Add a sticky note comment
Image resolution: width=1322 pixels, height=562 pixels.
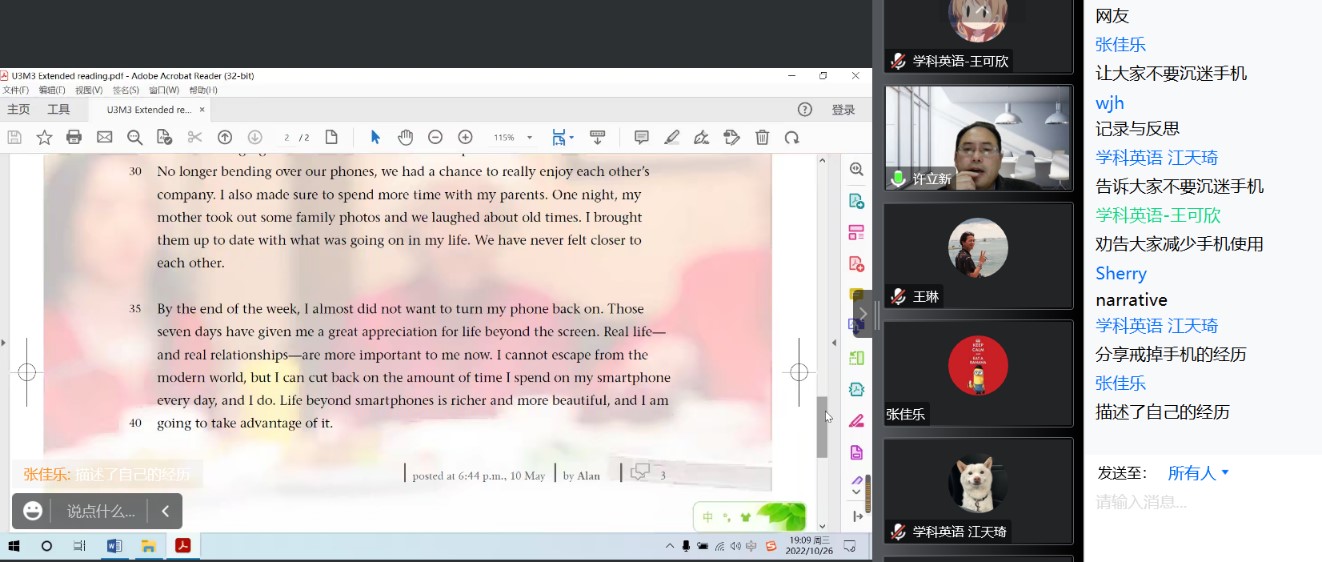coord(641,137)
